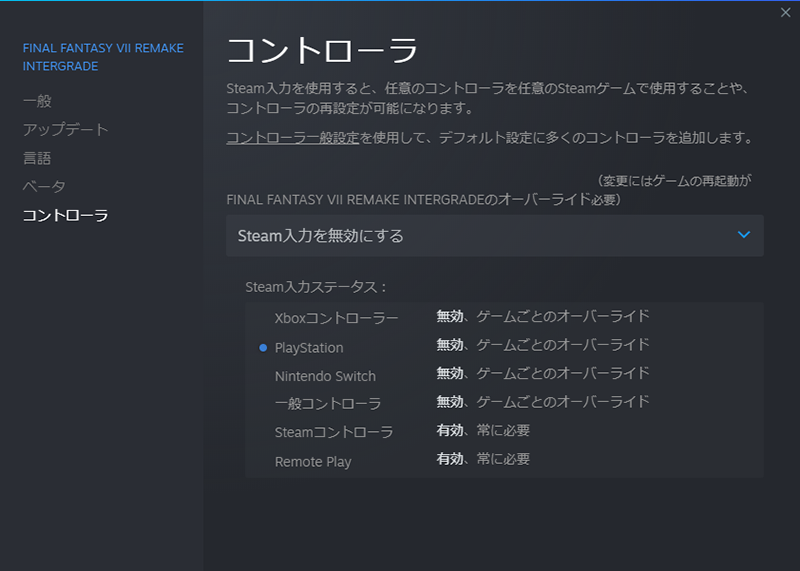
Task: Click the Nintendo Switch 無効 override status
Action: point(543,374)
